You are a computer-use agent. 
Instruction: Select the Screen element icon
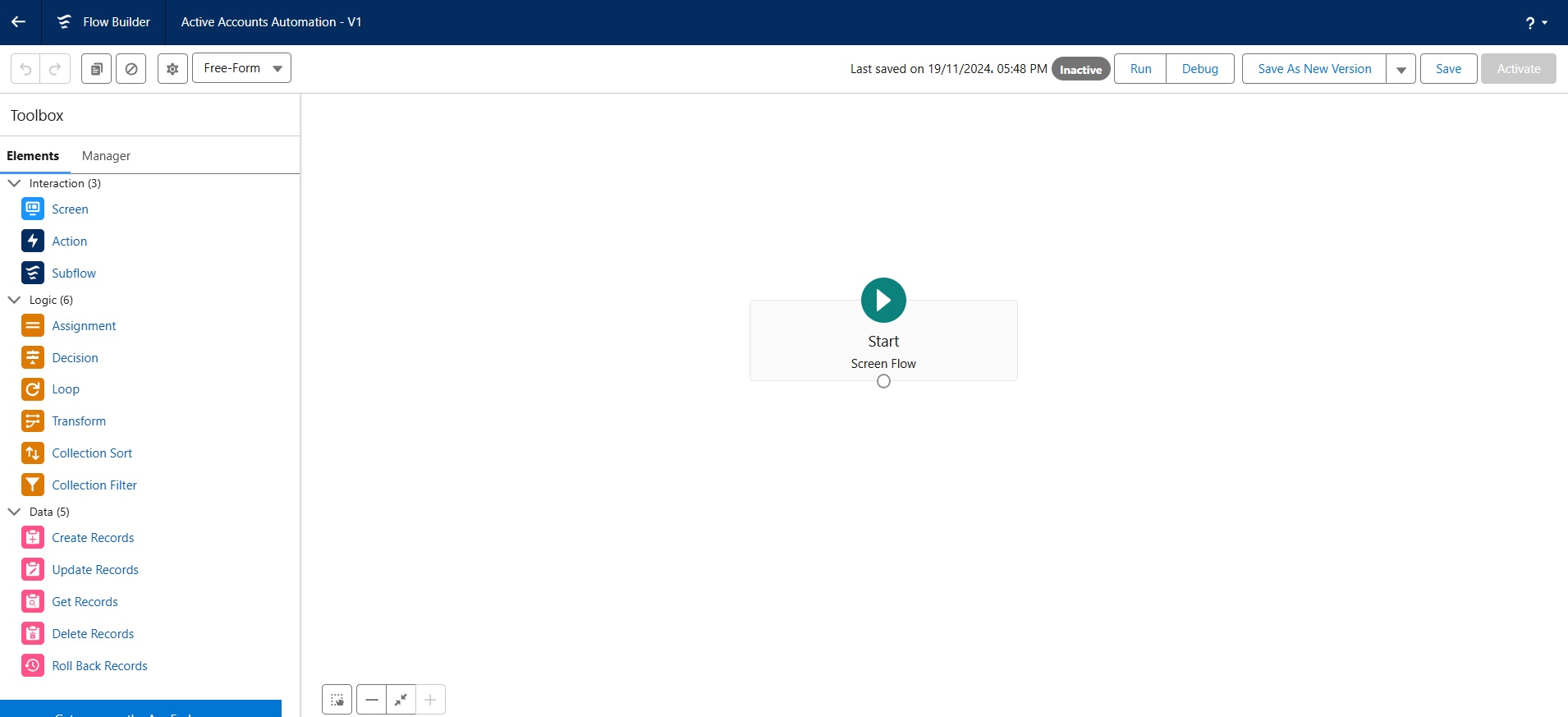tap(33, 209)
